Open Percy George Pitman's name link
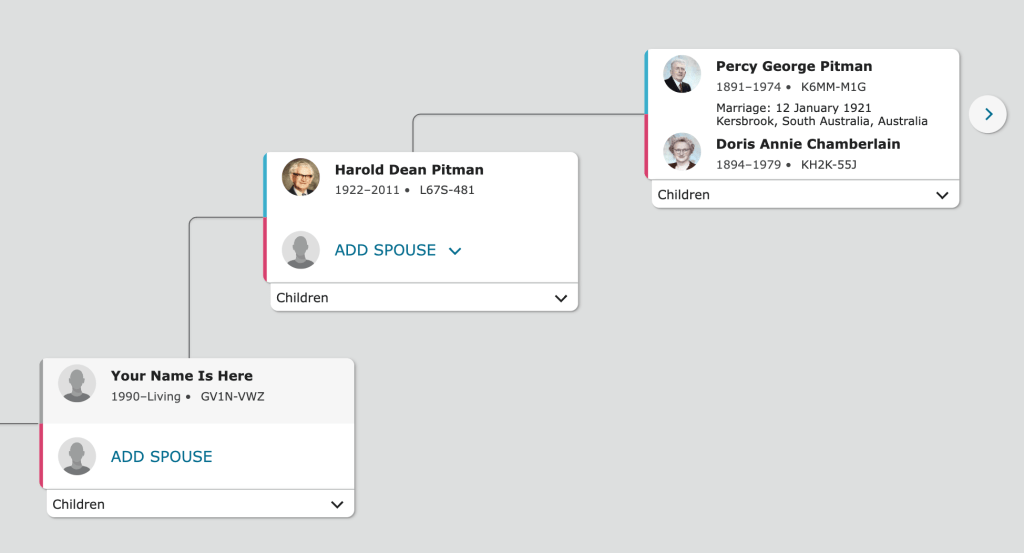The height and width of the screenshot is (553, 1024). click(x=794, y=67)
